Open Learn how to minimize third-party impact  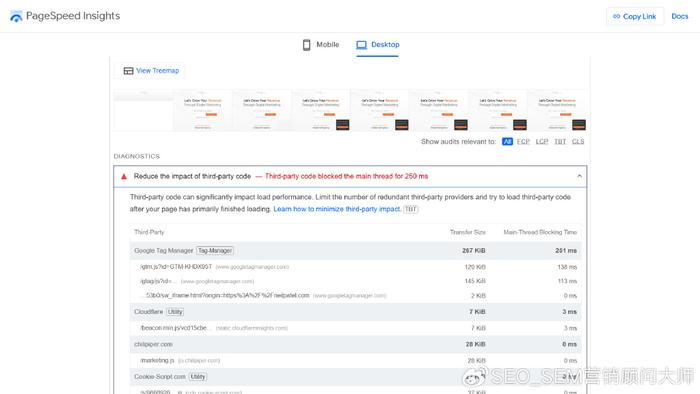point(337,209)
